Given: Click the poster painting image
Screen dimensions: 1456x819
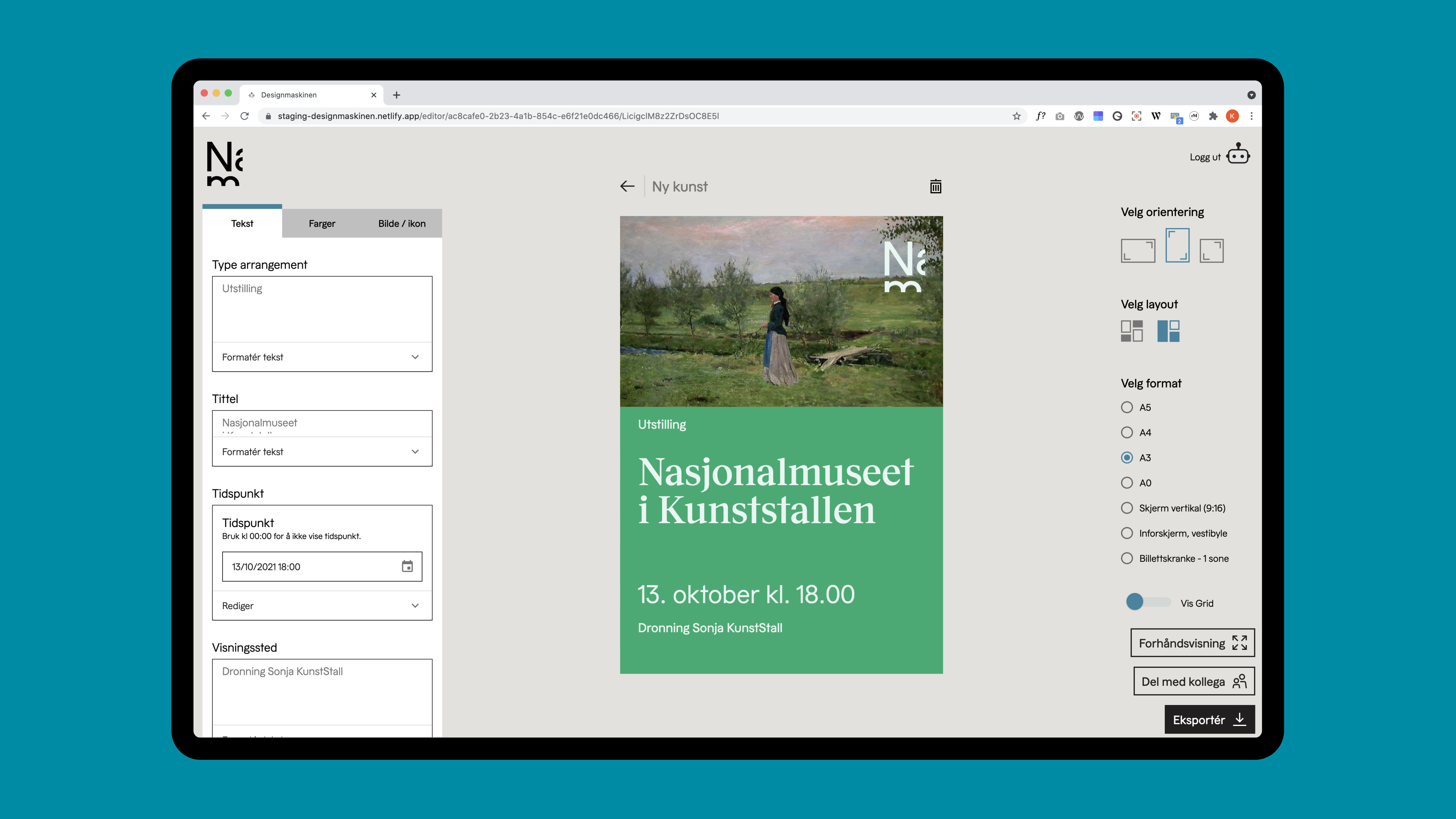Looking at the screenshot, I should 781,311.
